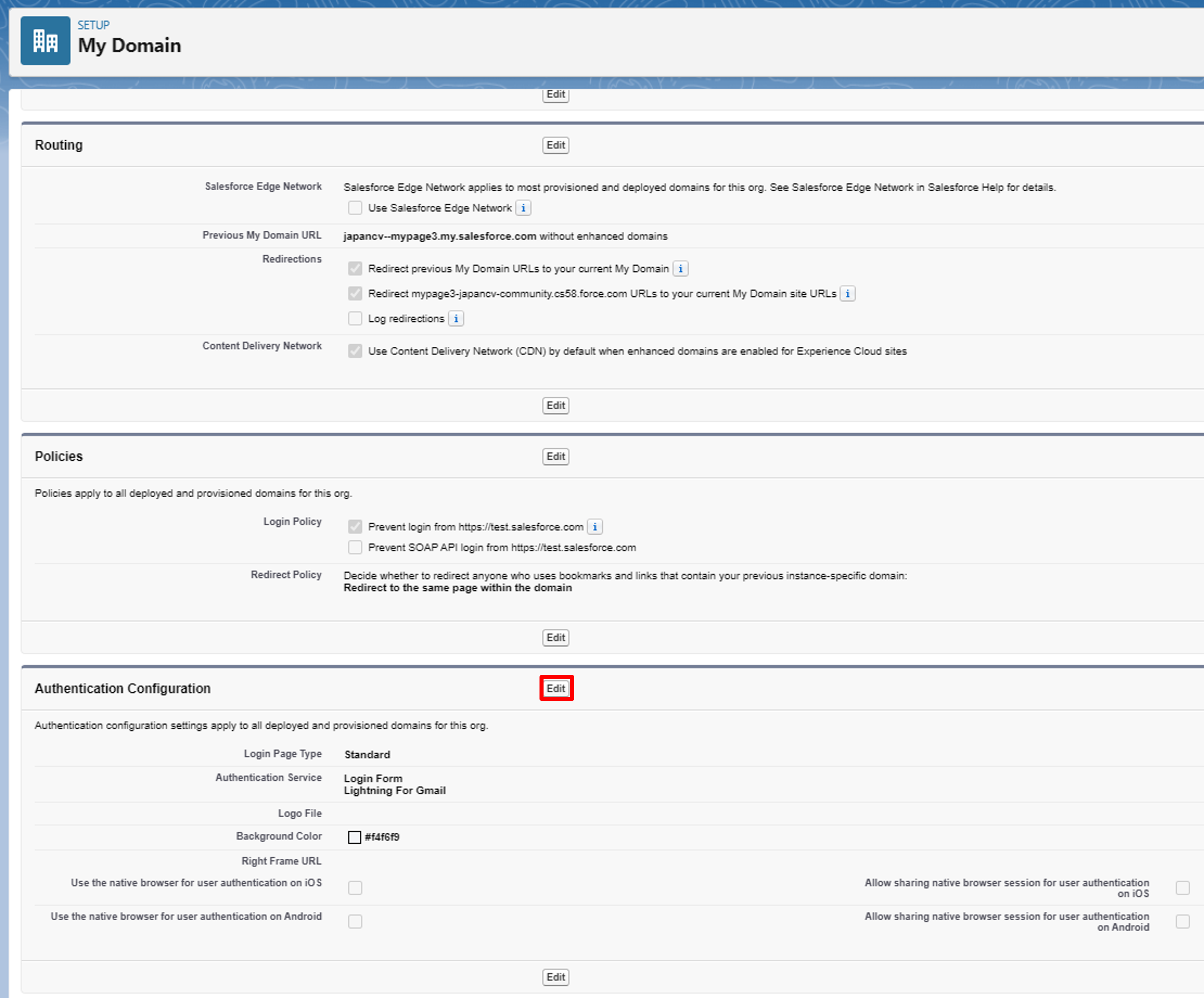Click the My Domain building icon
The image size is (1204, 998).
point(45,41)
